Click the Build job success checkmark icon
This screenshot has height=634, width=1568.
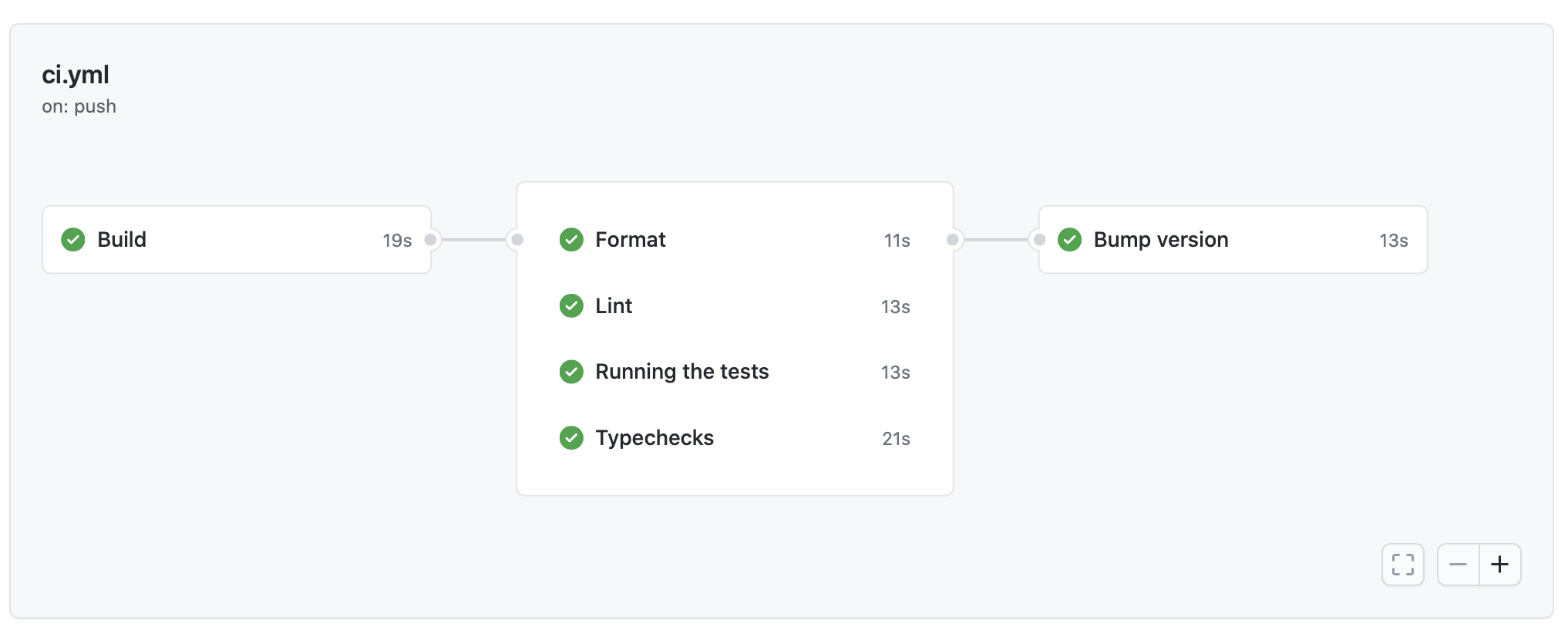pyautogui.click(x=72, y=240)
